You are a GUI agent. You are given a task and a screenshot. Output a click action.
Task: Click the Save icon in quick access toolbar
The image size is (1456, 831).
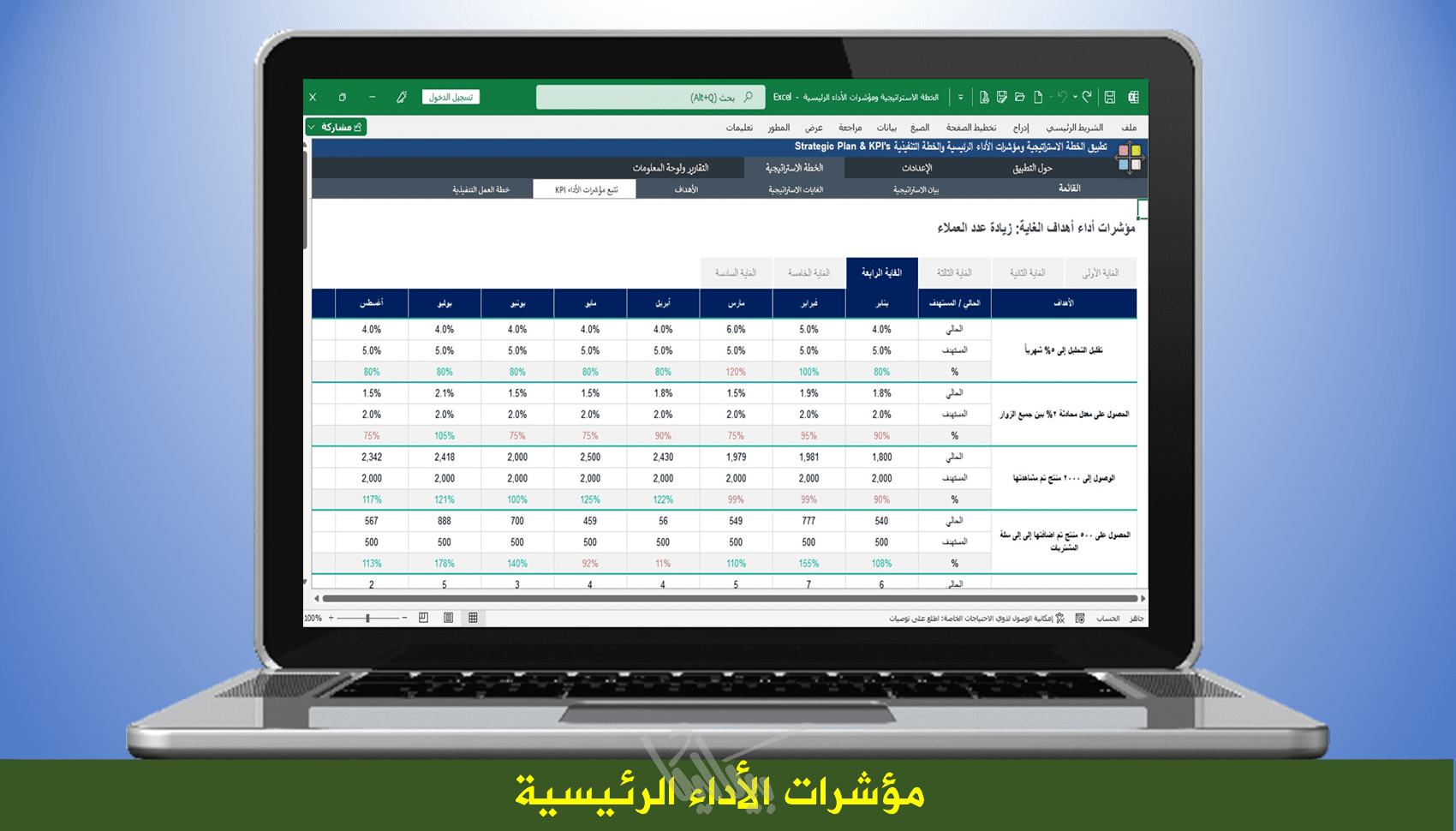pyautogui.click(x=1109, y=97)
